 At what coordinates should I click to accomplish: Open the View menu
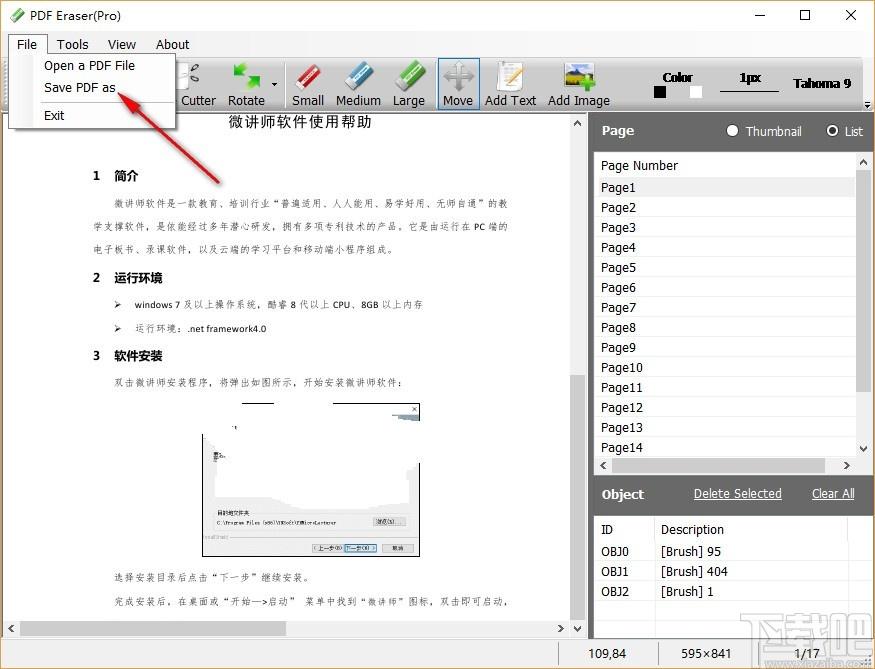click(x=122, y=45)
